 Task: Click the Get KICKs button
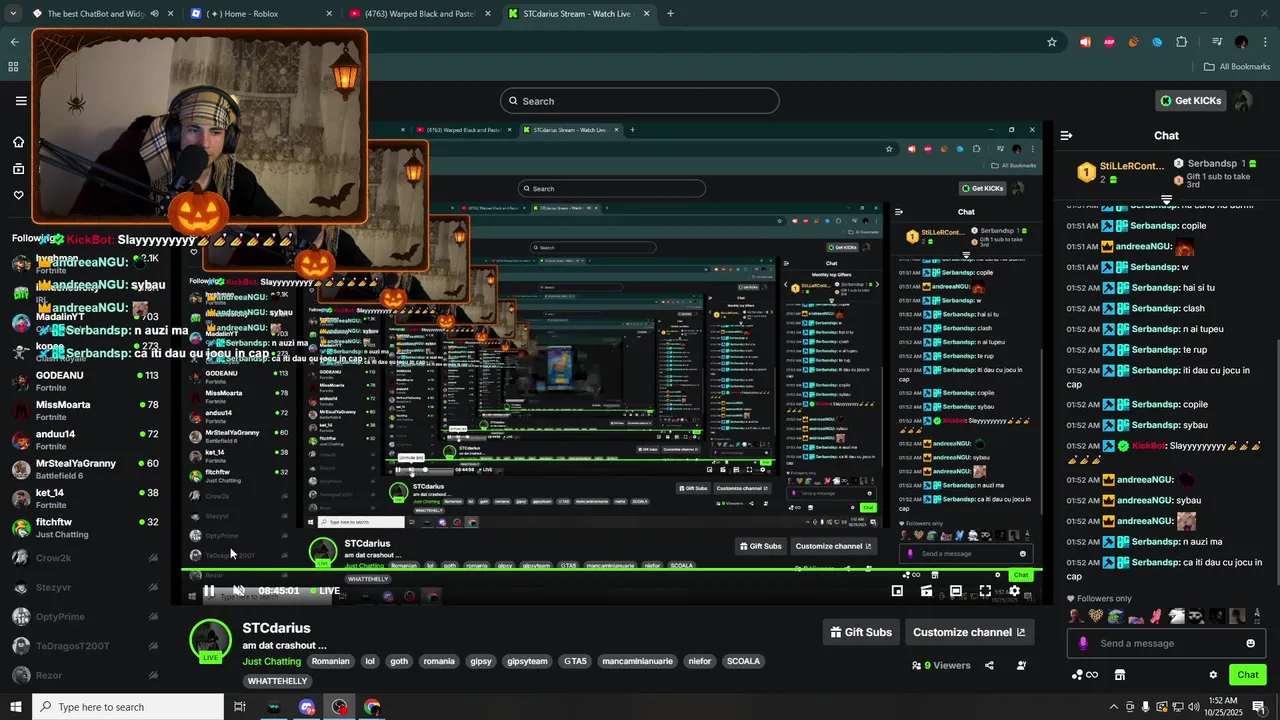tap(1190, 100)
